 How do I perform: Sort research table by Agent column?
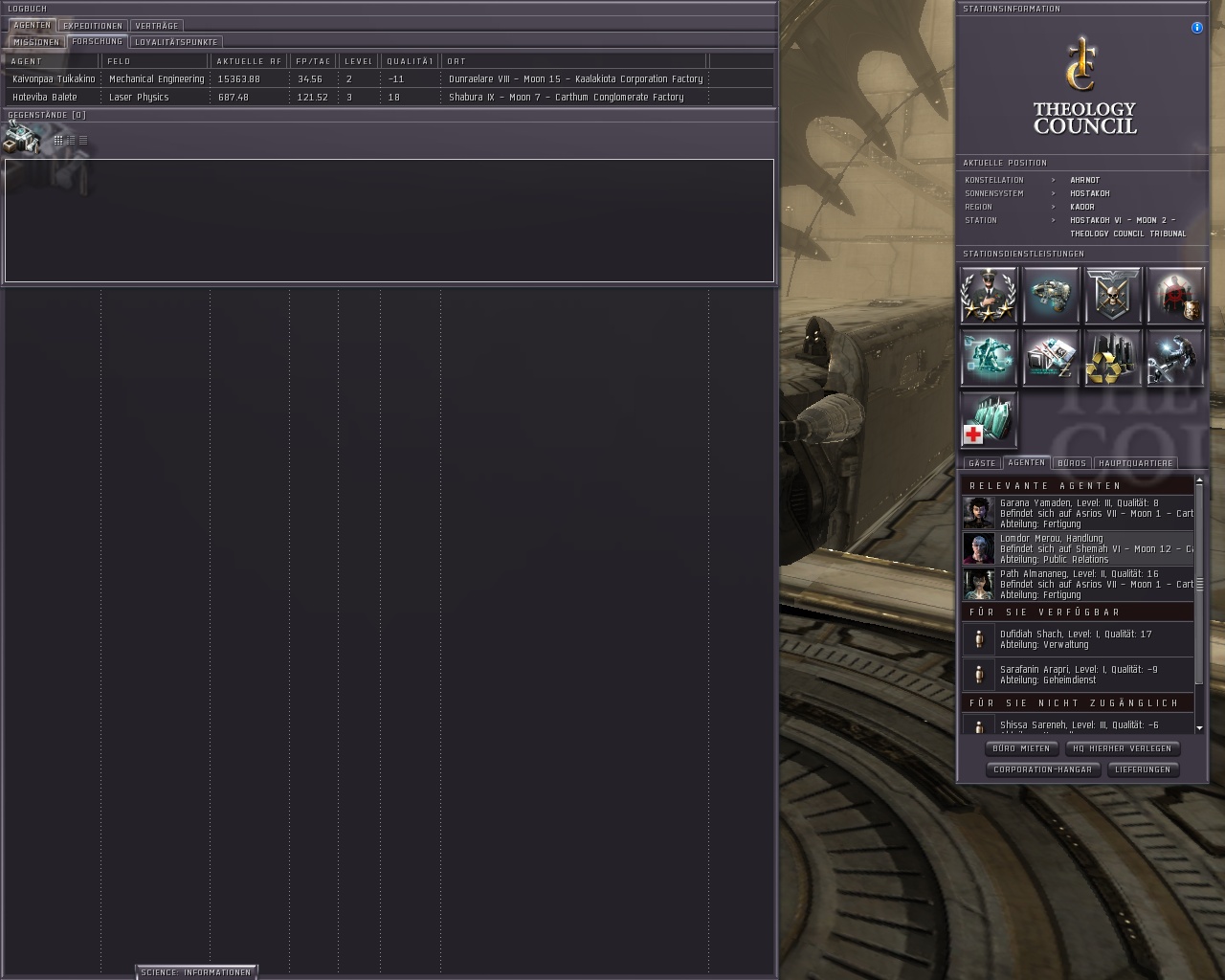tap(53, 61)
